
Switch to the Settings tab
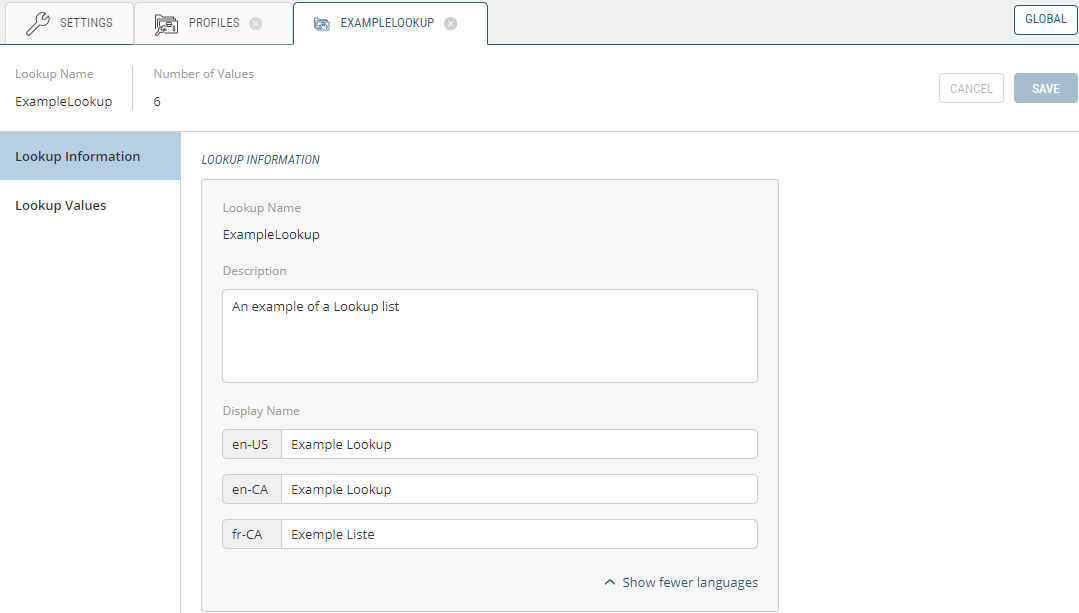click(x=86, y=23)
